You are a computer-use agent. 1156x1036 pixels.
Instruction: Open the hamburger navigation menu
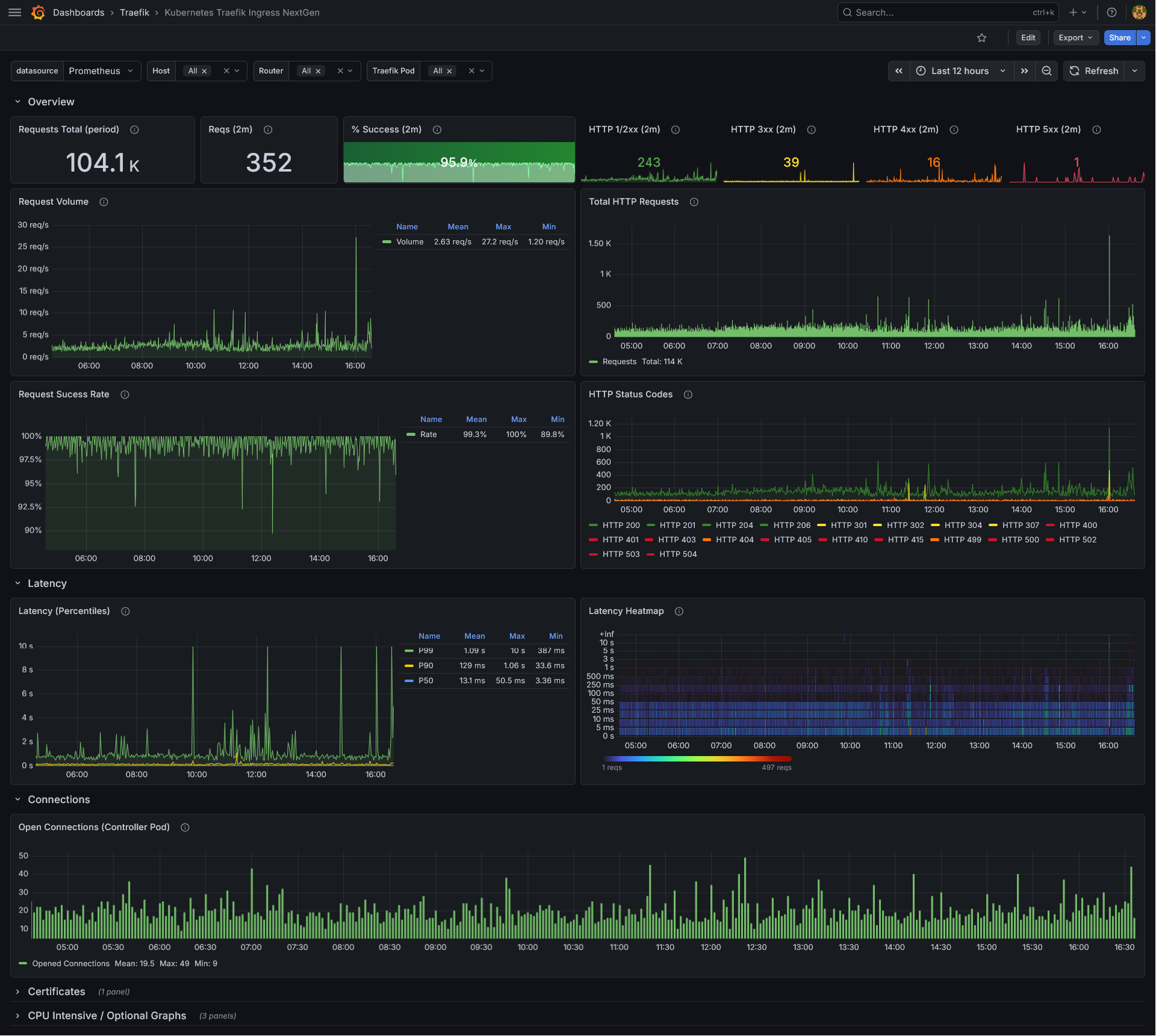coord(15,12)
